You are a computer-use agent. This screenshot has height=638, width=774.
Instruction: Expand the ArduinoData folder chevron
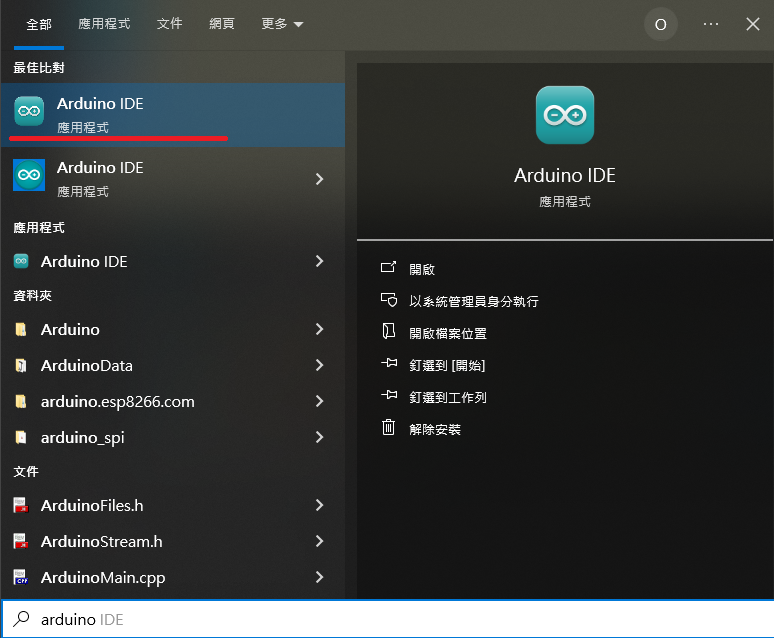(319, 365)
